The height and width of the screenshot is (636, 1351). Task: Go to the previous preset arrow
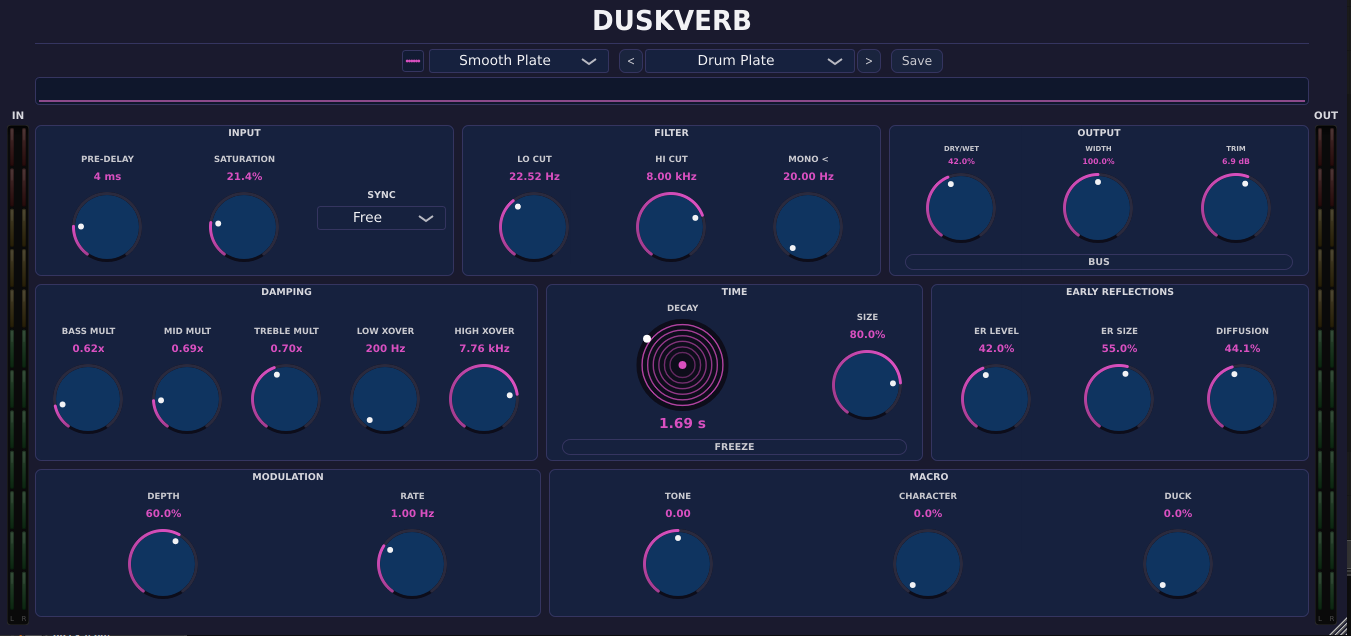(x=631, y=61)
